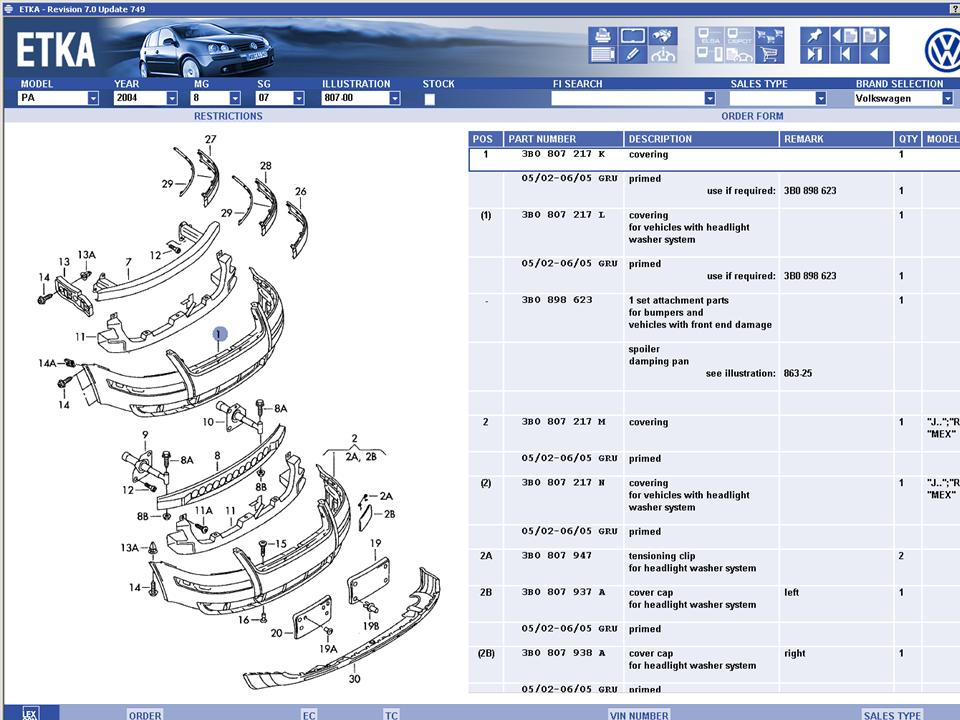Click the greyed car lift icon
This screenshot has height=720, width=960.
click(x=663, y=55)
